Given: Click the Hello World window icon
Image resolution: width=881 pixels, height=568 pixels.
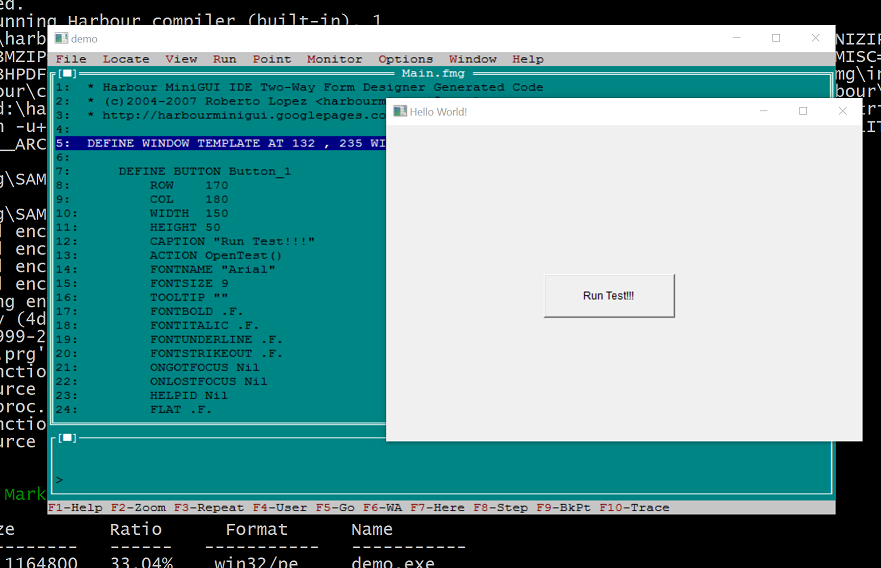Looking at the screenshot, I should pos(399,111).
